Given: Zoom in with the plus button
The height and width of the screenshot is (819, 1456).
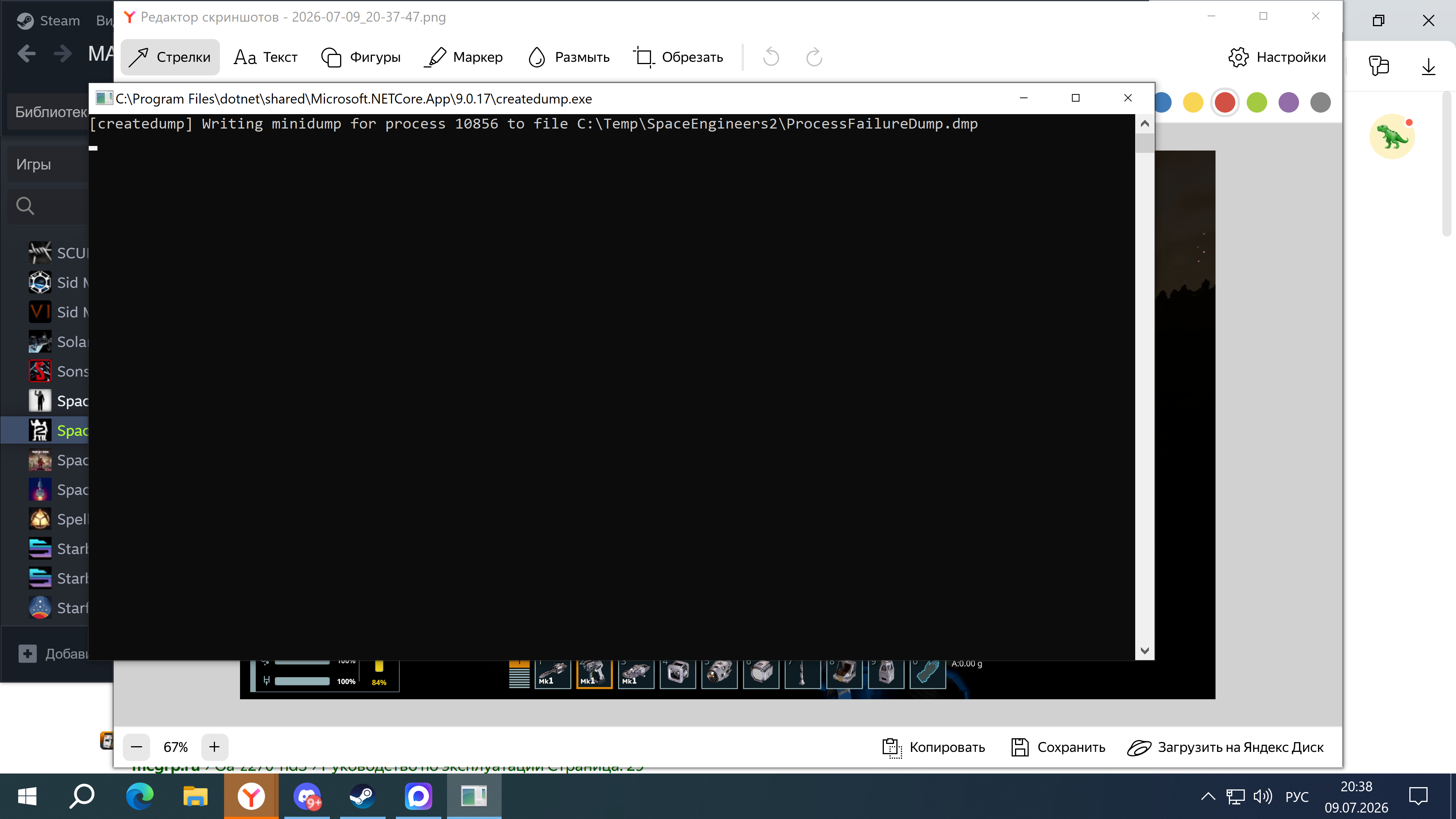Looking at the screenshot, I should coord(214,747).
